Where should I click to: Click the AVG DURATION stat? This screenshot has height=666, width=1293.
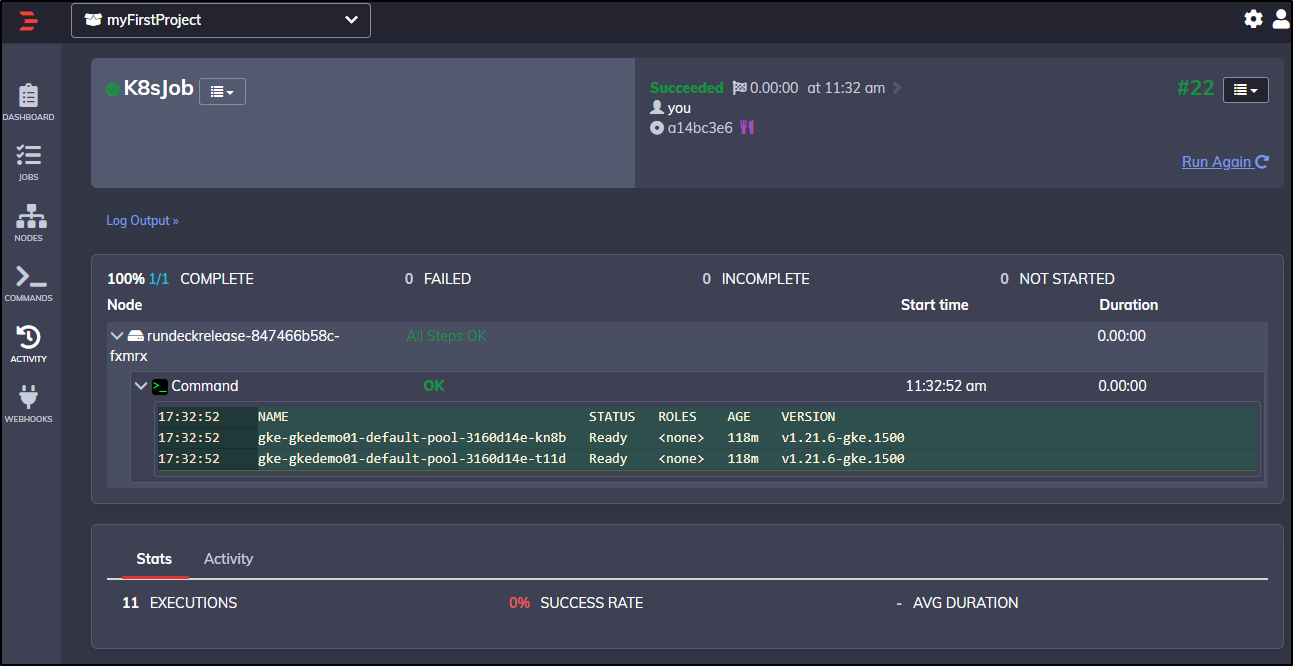[958, 603]
